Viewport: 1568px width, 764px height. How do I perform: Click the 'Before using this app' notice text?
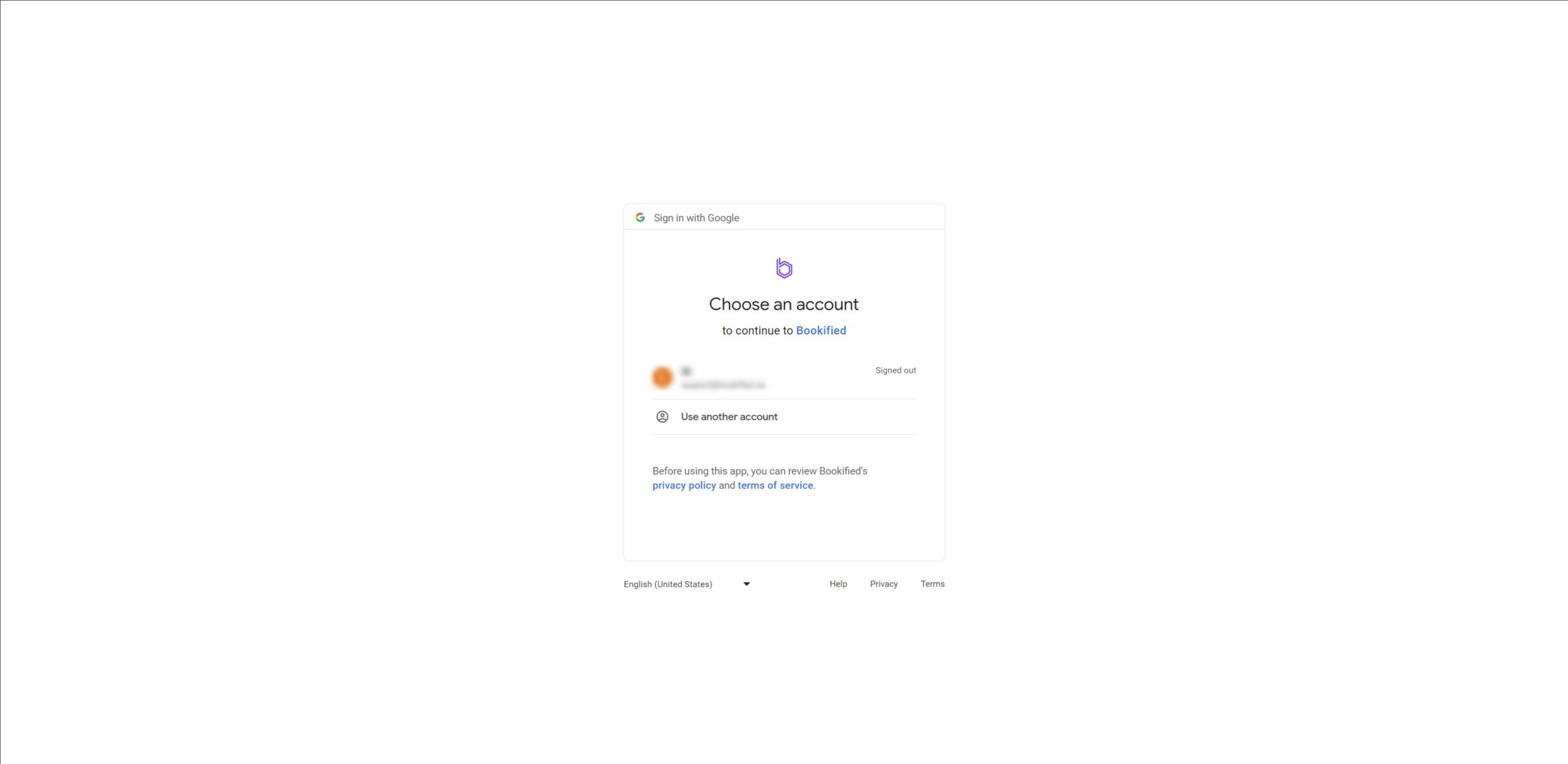point(759,471)
